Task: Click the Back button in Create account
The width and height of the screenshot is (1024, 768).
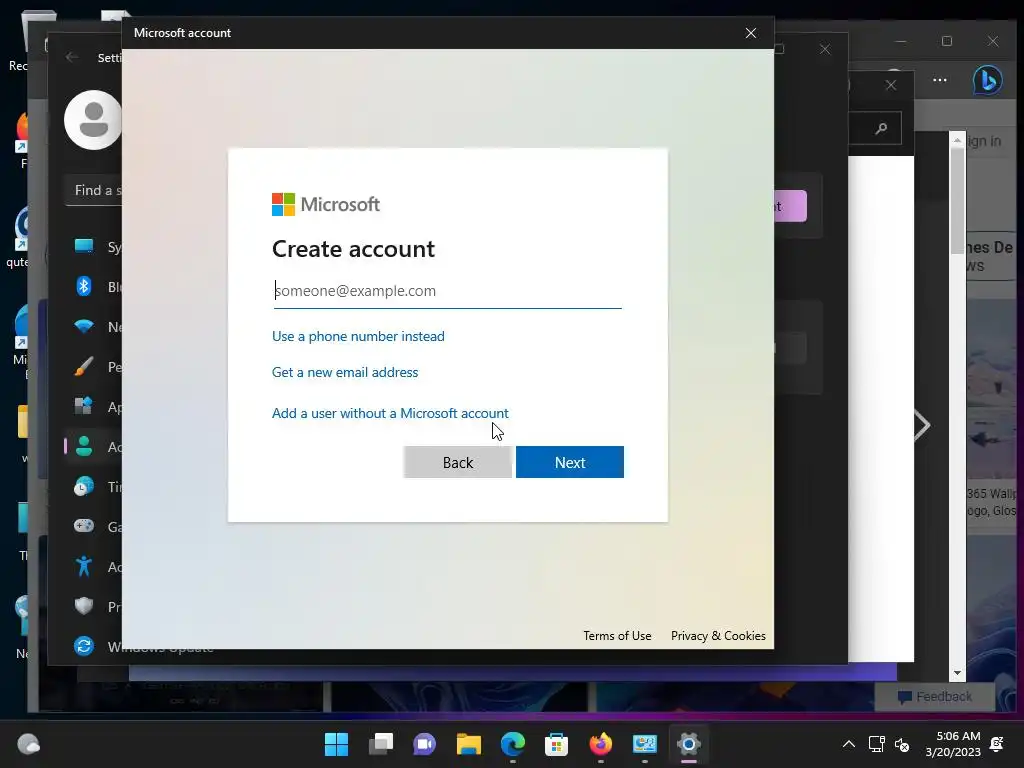Action: [457, 462]
